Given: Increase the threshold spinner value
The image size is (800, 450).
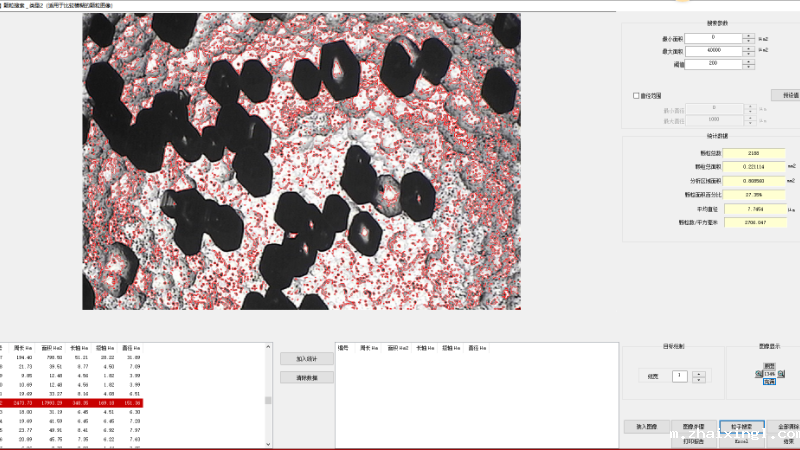Looking at the screenshot, I should tap(747, 61).
